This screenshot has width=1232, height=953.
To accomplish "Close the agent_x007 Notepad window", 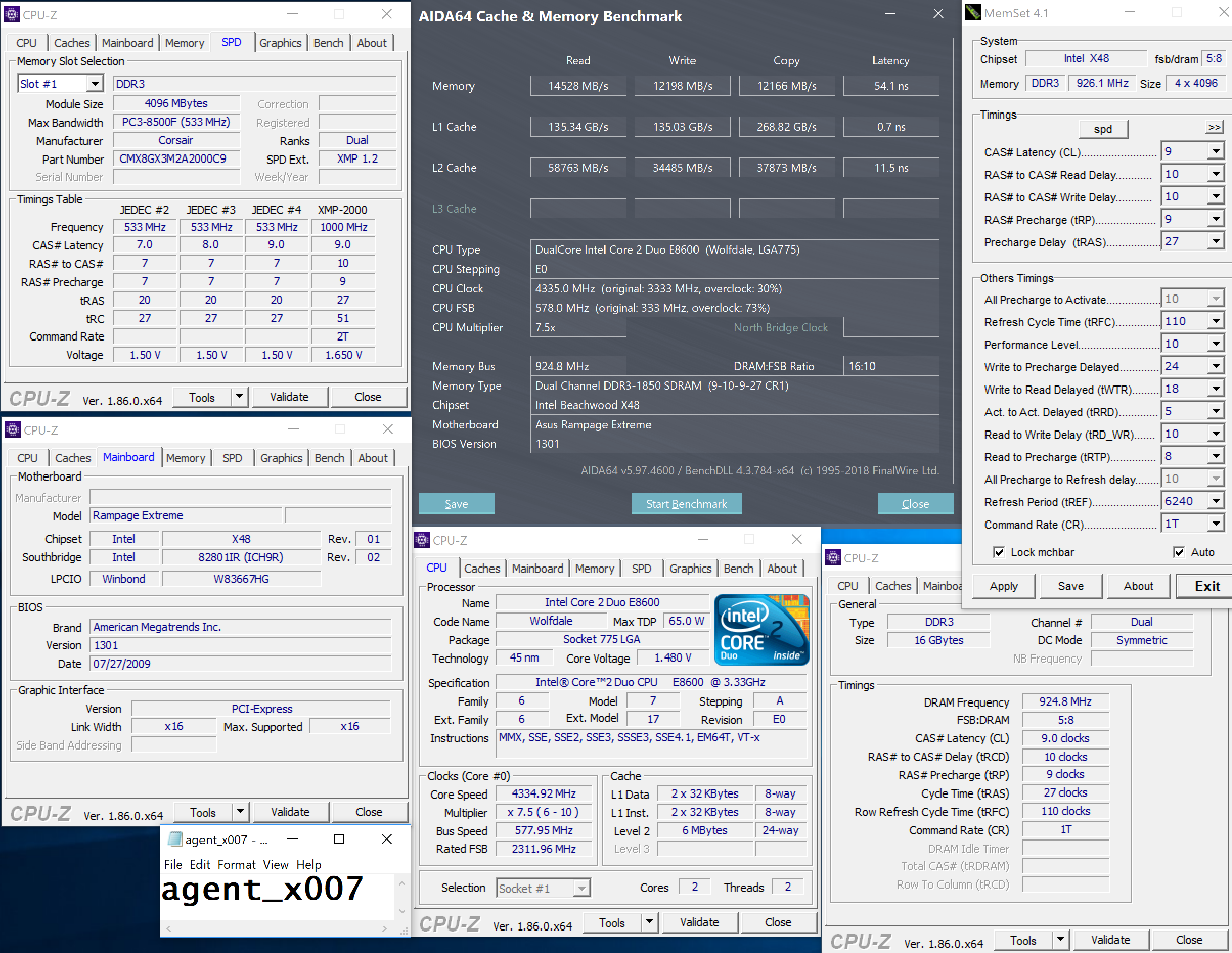I will (x=387, y=839).
